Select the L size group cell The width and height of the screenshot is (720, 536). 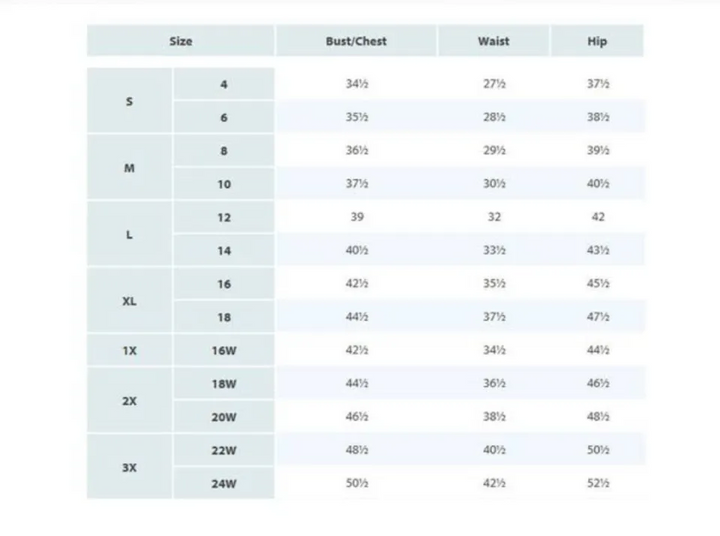pos(129,234)
